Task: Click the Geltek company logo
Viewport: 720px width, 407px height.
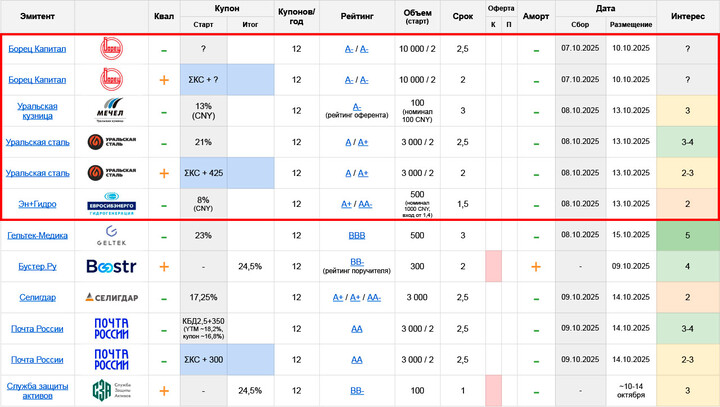Action: coord(111,235)
